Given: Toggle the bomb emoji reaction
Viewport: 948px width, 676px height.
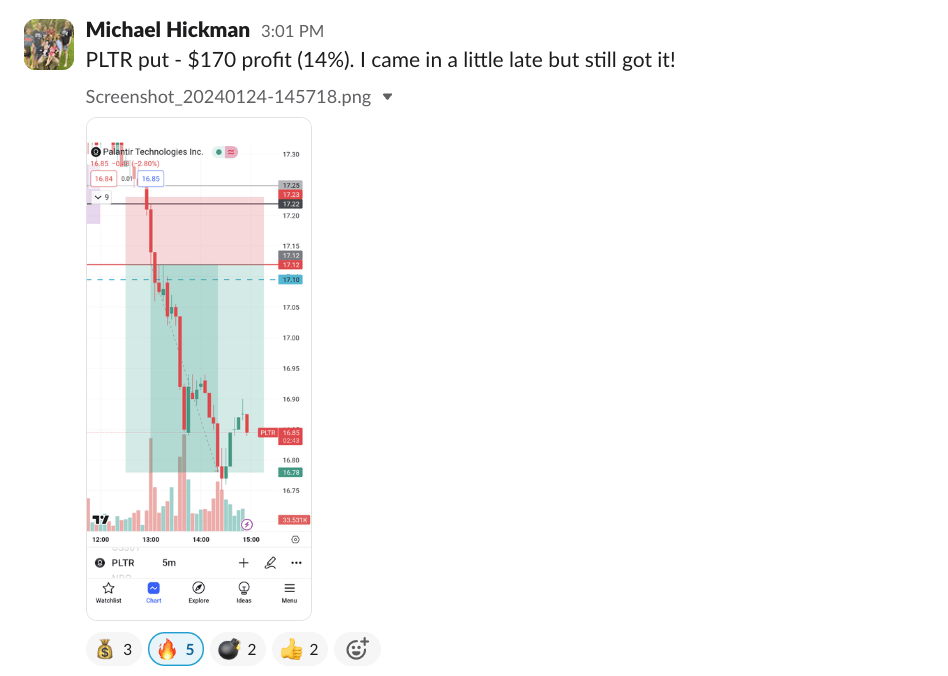Looking at the screenshot, I should [x=238, y=650].
